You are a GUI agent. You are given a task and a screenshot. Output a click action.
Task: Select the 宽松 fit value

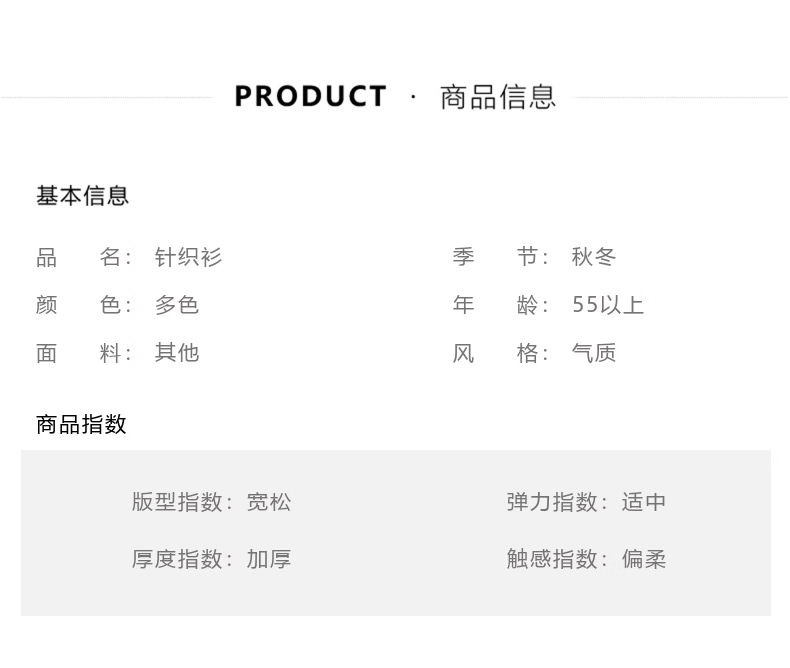pos(269,502)
